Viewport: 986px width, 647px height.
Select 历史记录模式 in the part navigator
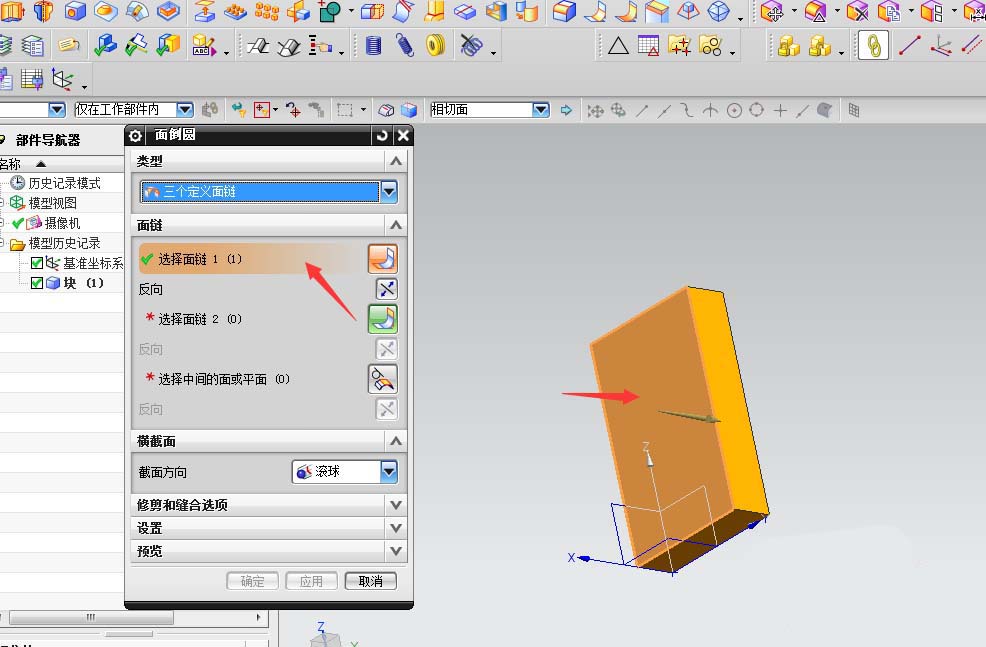pyautogui.click(x=64, y=183)
